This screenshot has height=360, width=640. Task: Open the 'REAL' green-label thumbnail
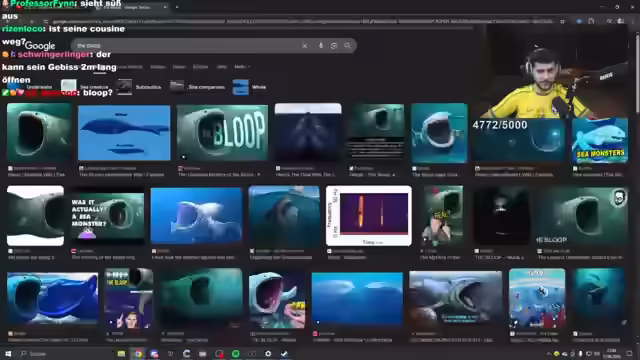pyautogui.click(x=443, y=216)
